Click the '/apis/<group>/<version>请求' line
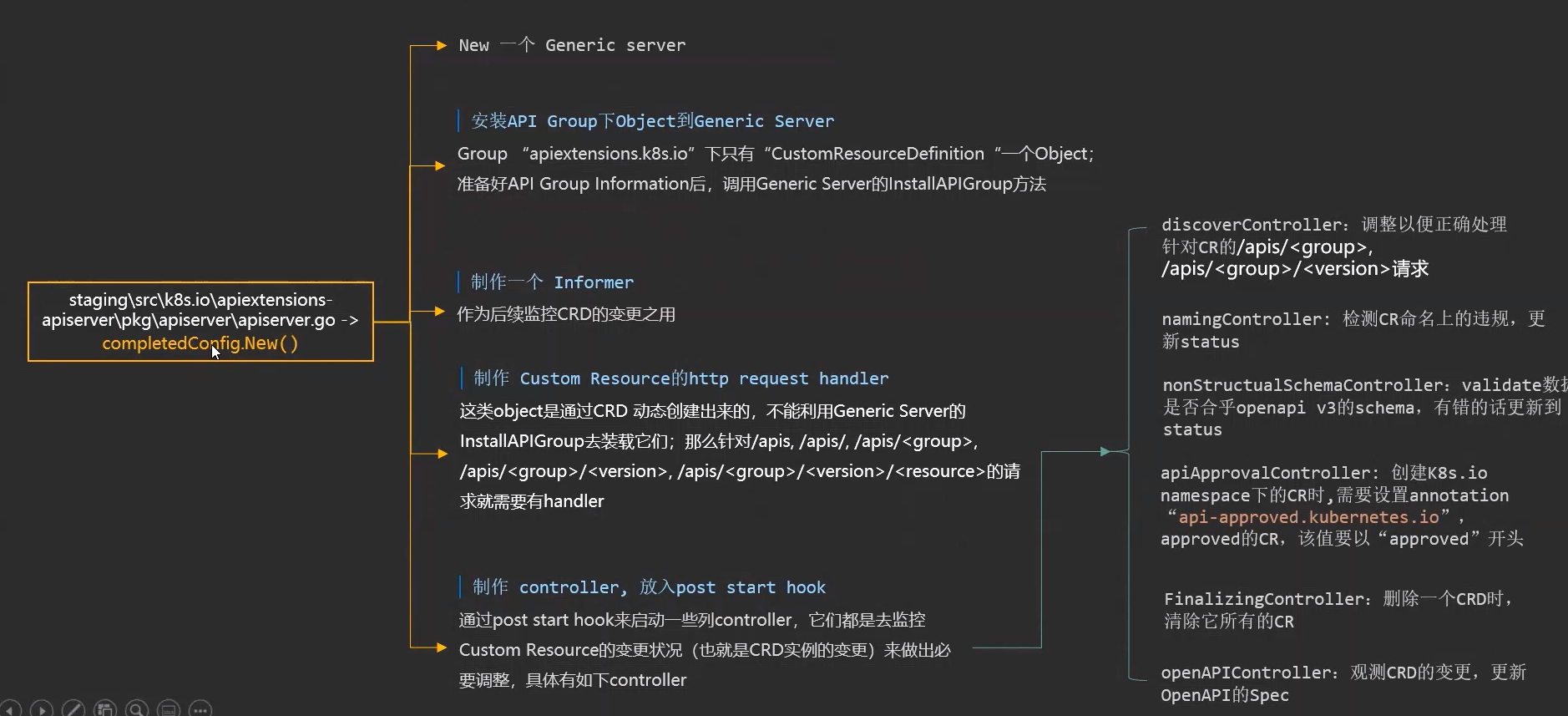This screenshot has width=1568, height=716. [x=1295, y=269]
